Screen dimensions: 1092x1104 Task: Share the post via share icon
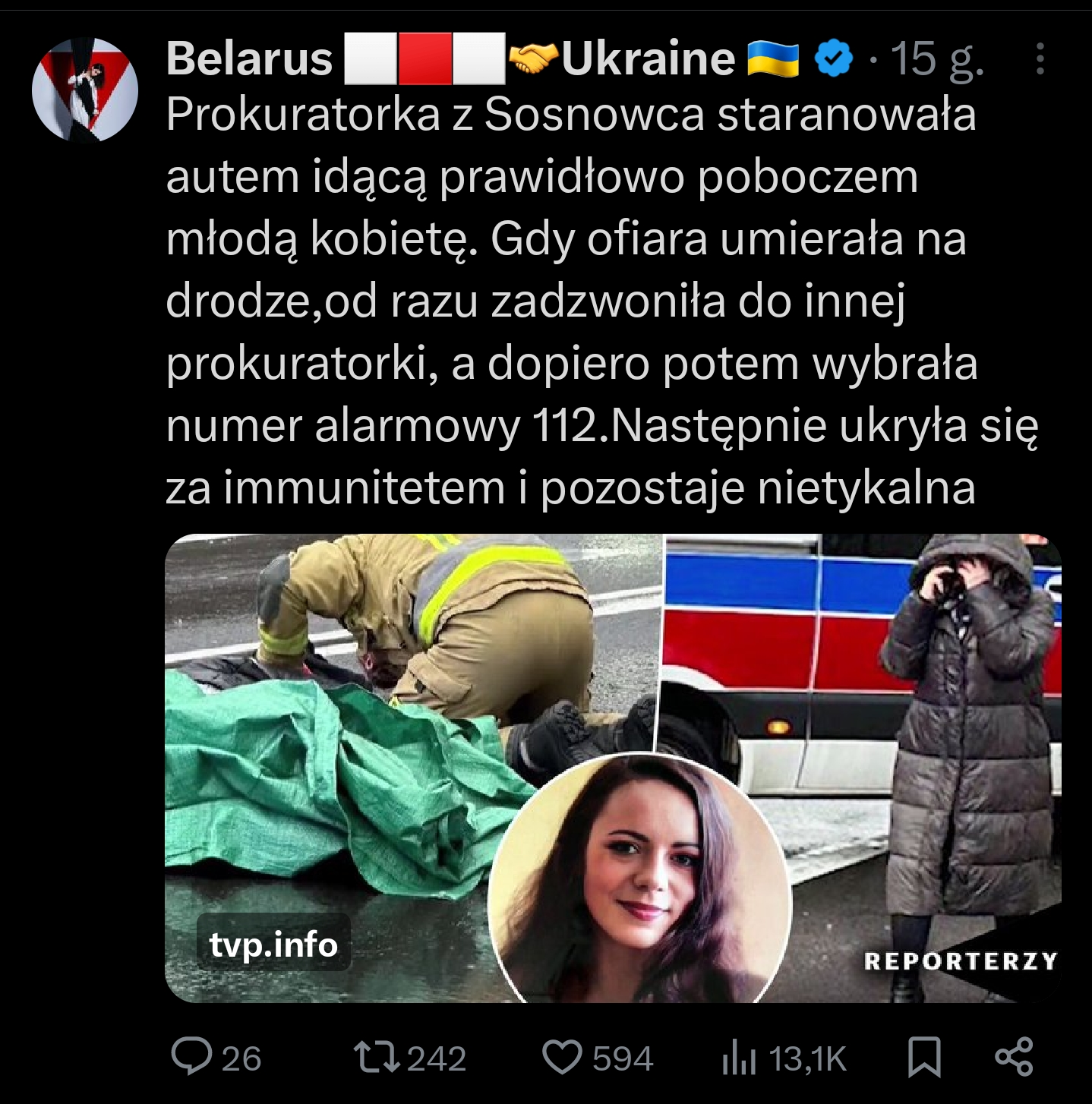point(1015,1057)
